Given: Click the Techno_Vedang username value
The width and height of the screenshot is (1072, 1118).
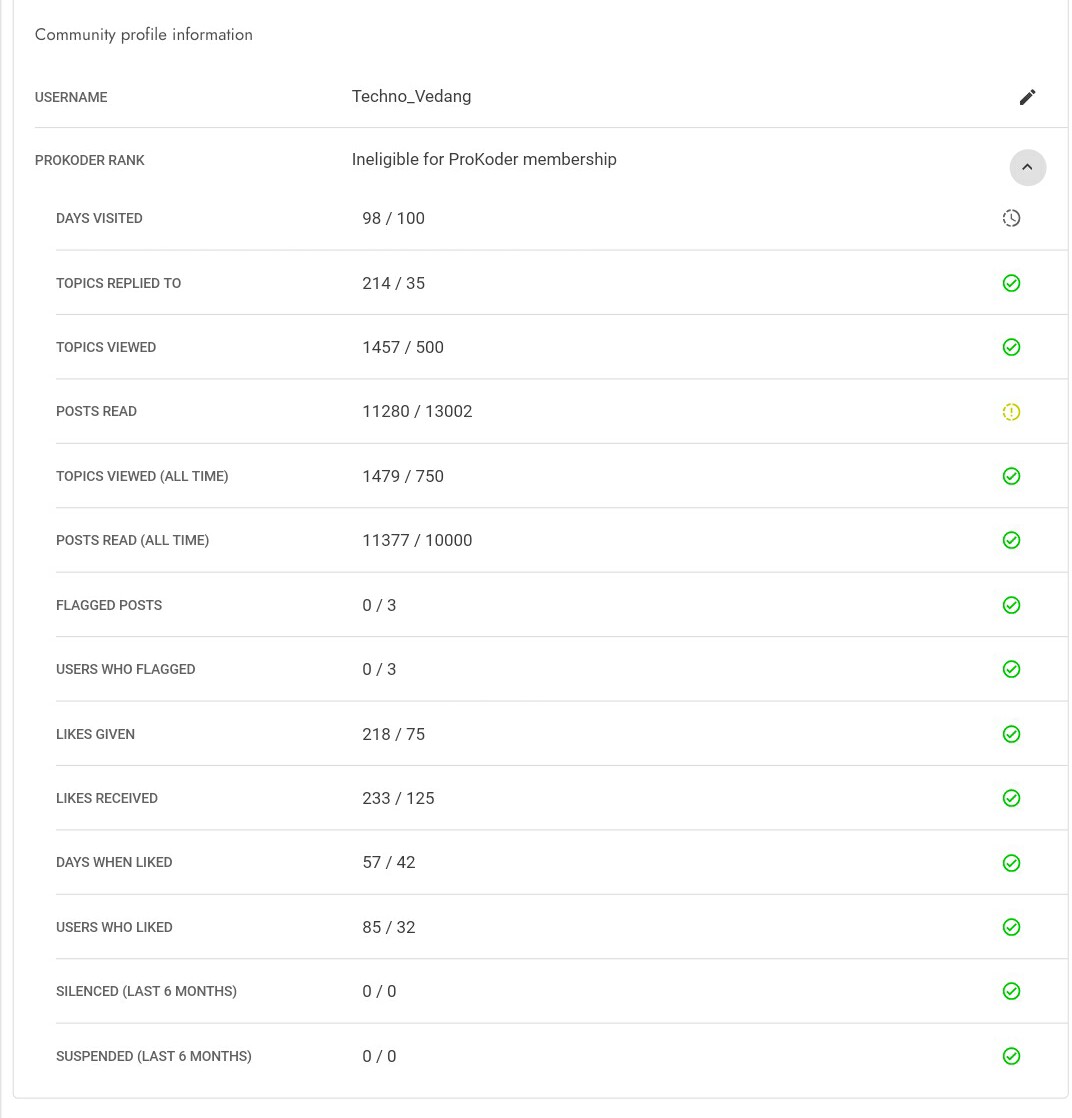Looking at the screenshot, I should point(411,97).
